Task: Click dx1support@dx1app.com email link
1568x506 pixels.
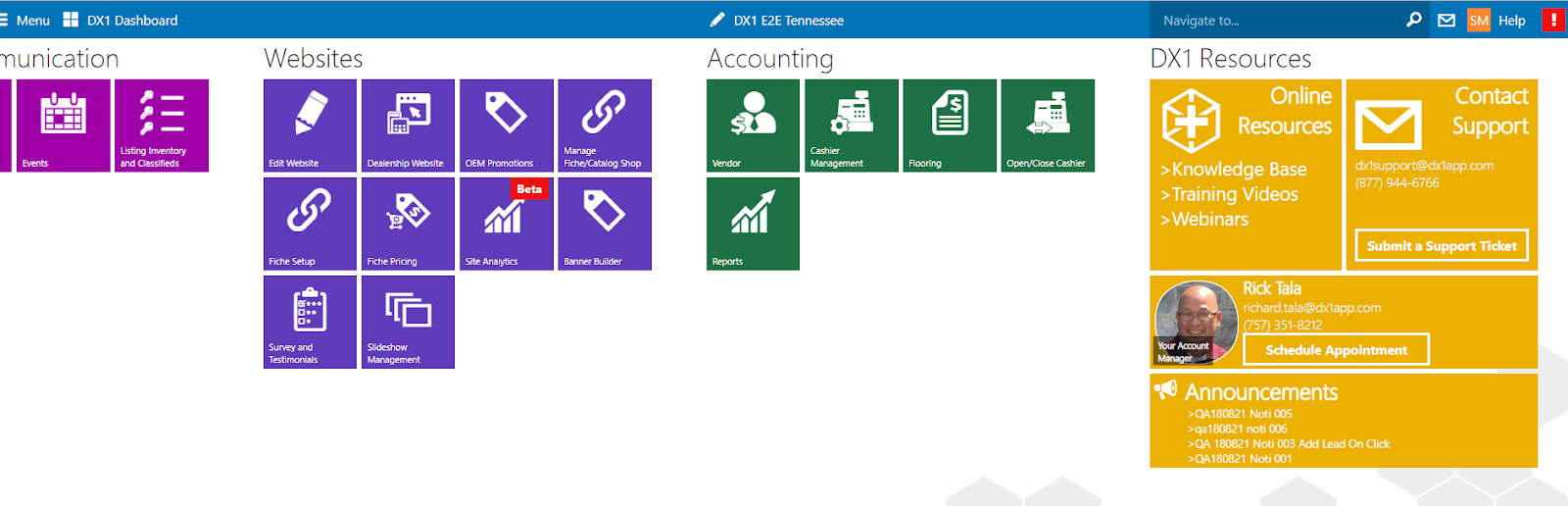Action: tap(1424, 165)
